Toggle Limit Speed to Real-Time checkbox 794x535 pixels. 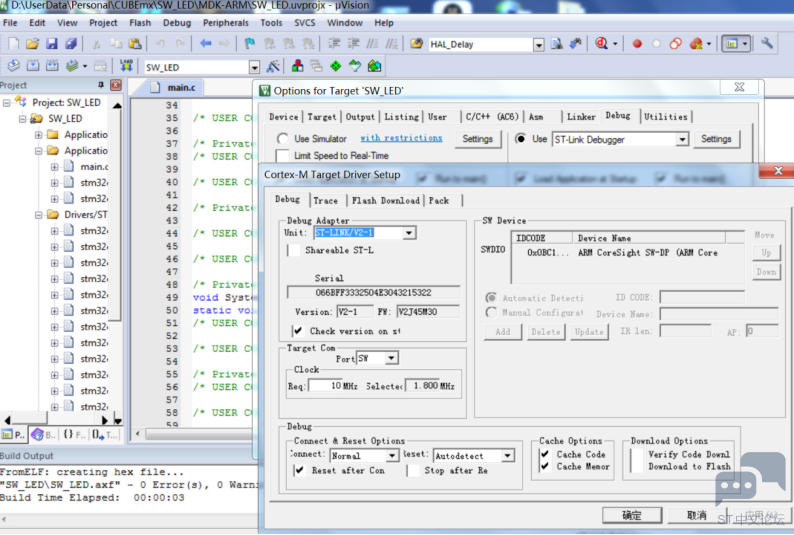(283, 155)
